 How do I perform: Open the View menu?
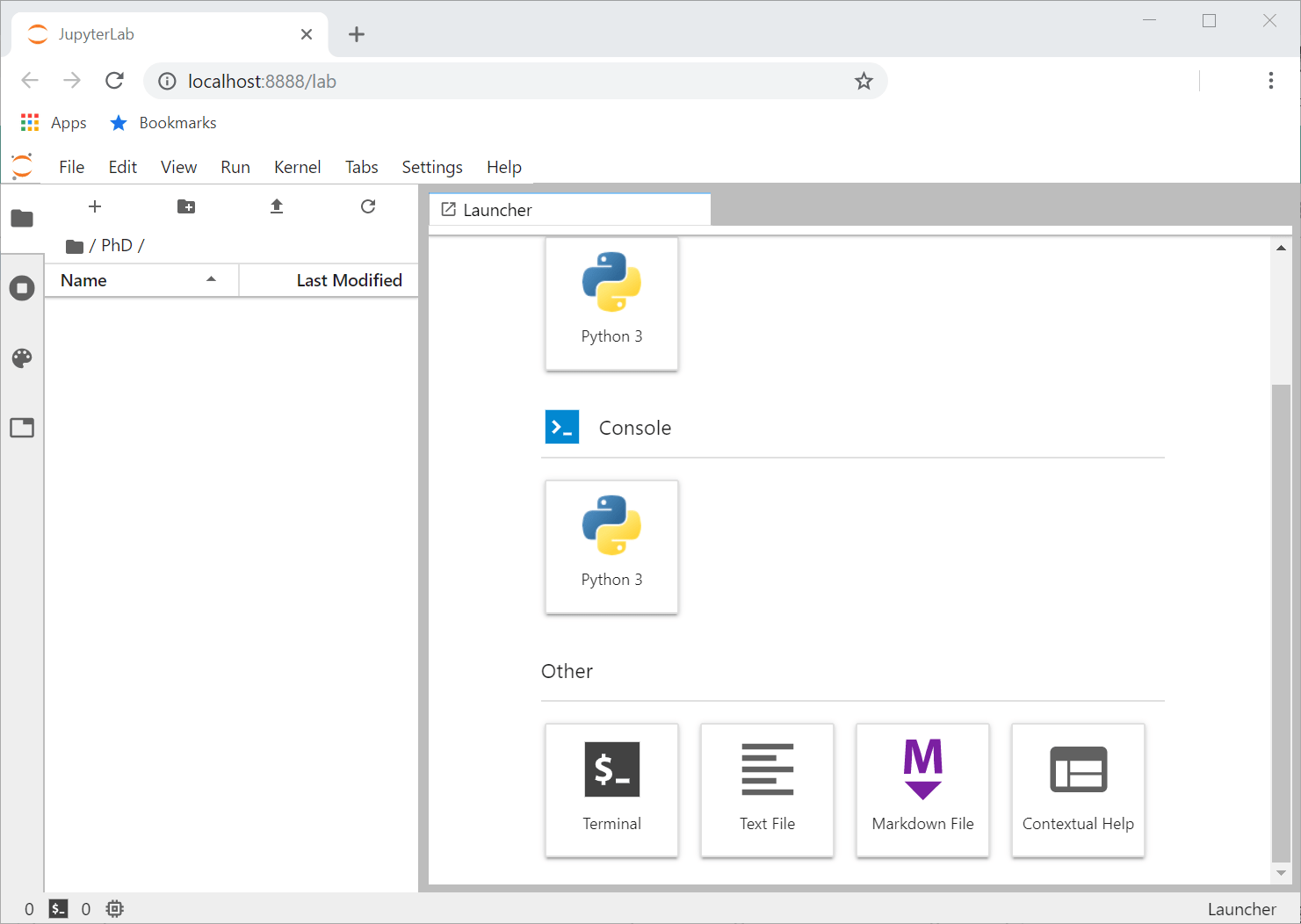(178, 167)
